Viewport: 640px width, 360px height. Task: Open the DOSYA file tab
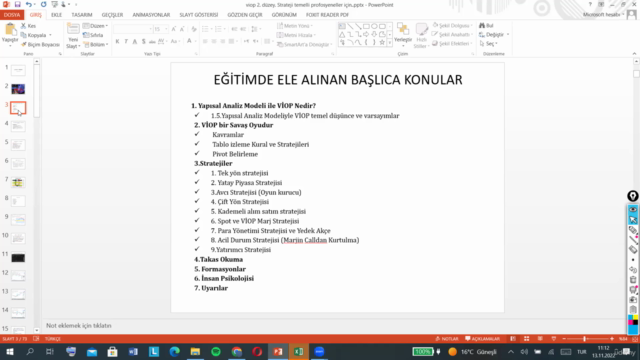click(x=12, y=15)
